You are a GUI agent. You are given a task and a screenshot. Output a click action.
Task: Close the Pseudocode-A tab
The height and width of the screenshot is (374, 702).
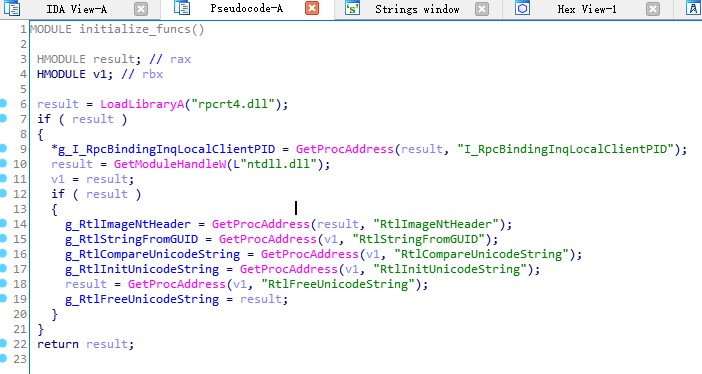click(312, 8)
